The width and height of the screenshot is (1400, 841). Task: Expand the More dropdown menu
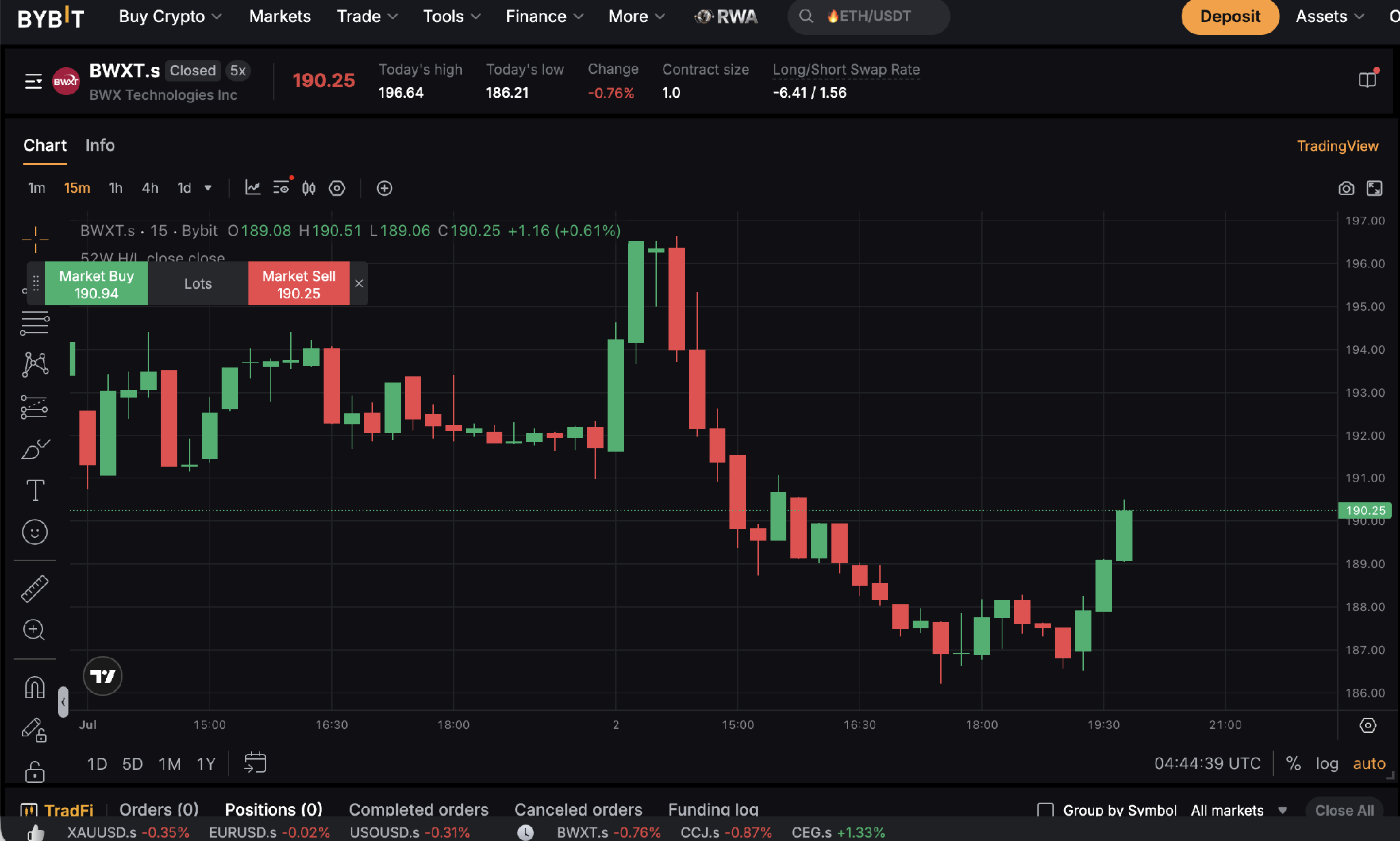point(636,16)
